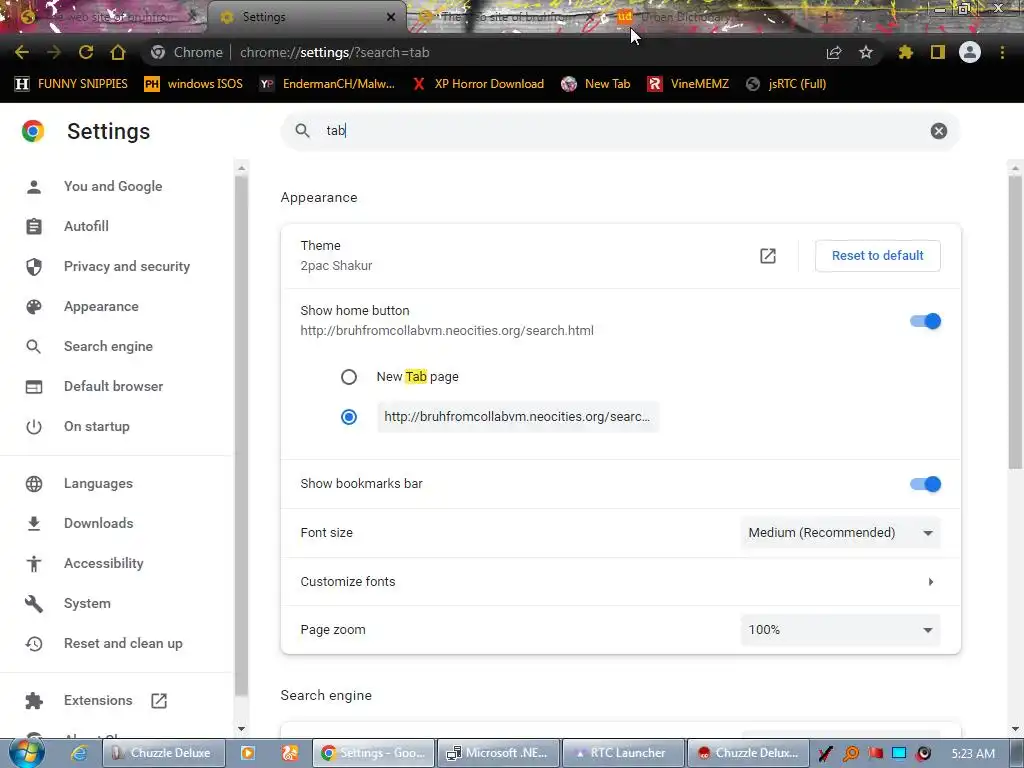This screenshot has height=768, width=1024.
Task: Open theme in Web Store via external-link icon
Action: pos(768,256)
